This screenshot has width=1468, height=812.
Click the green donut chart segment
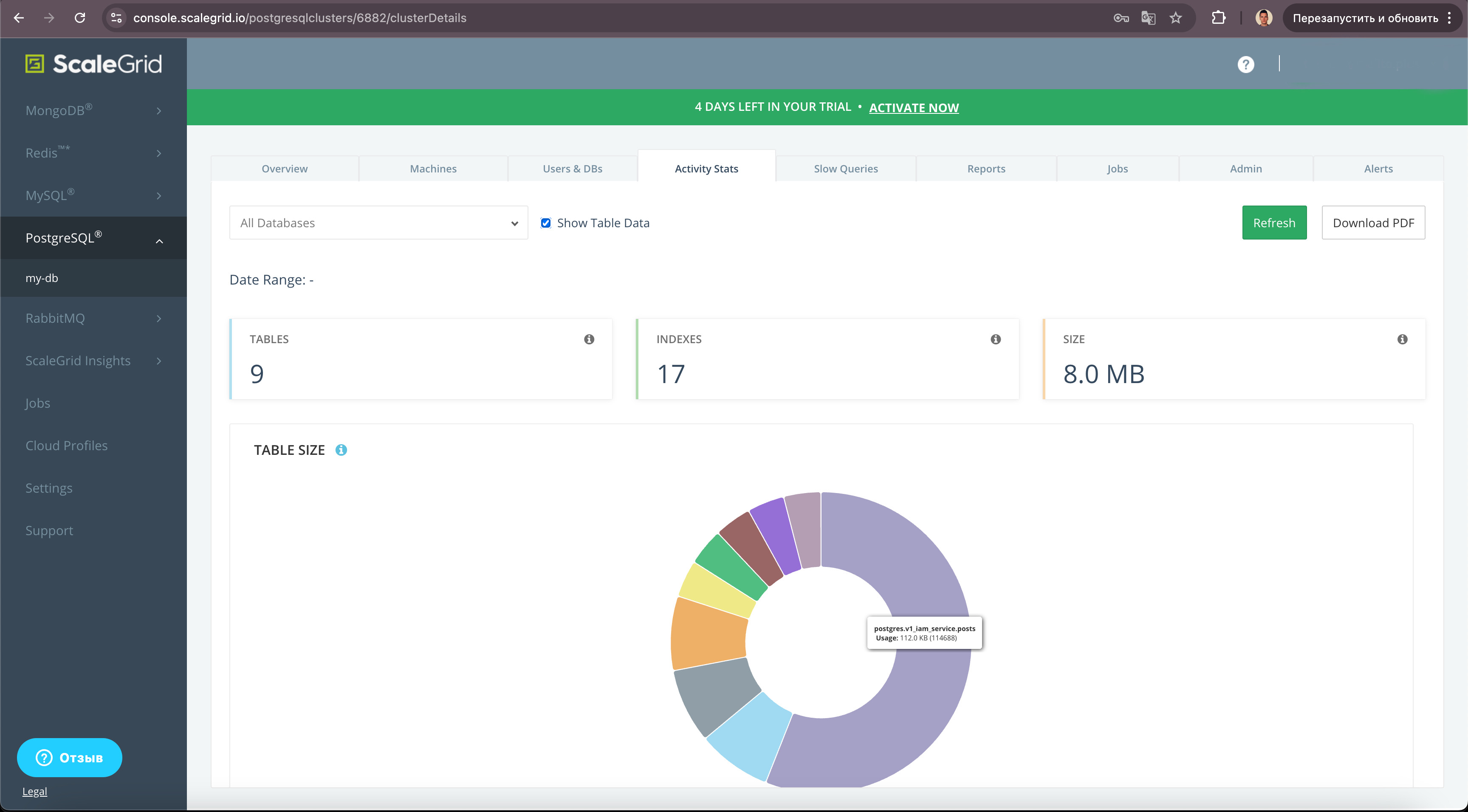tap(732, 567)
